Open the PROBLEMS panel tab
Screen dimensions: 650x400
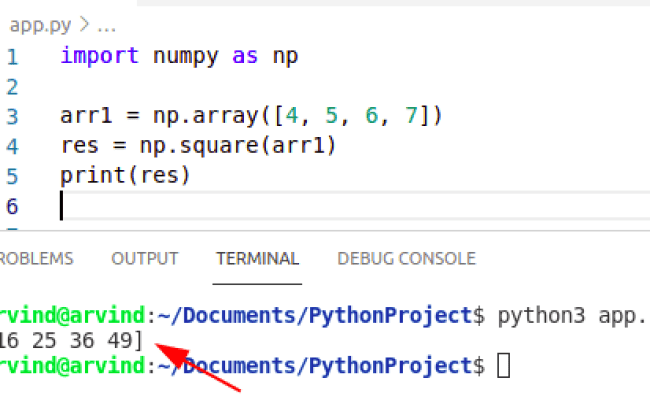pyautogui.click(x=36, y=259)
